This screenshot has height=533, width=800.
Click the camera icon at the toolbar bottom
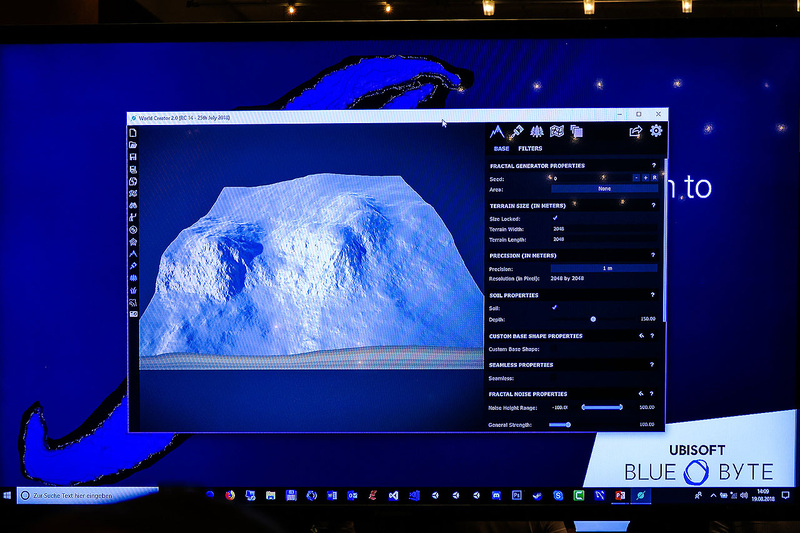[x=133, y=314]
